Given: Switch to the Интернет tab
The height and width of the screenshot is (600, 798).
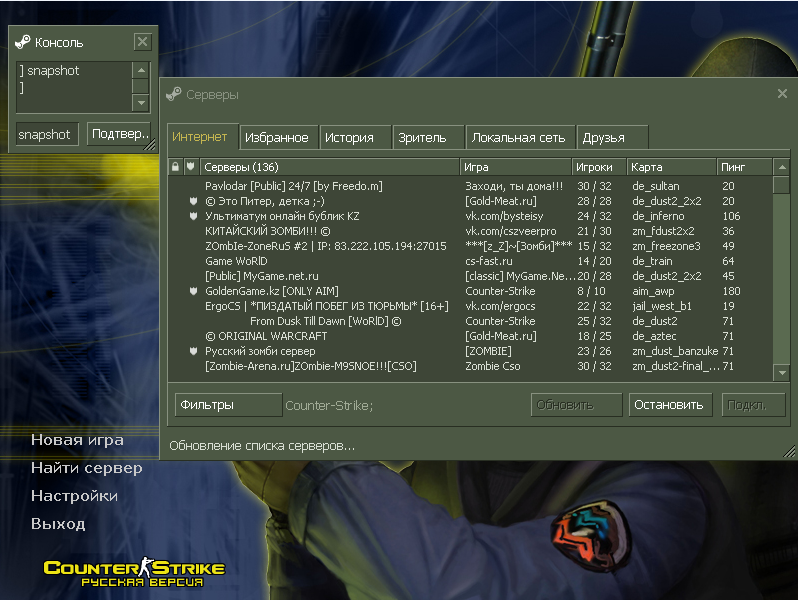Looking at the screenshot, I should [x=202, y=137].
